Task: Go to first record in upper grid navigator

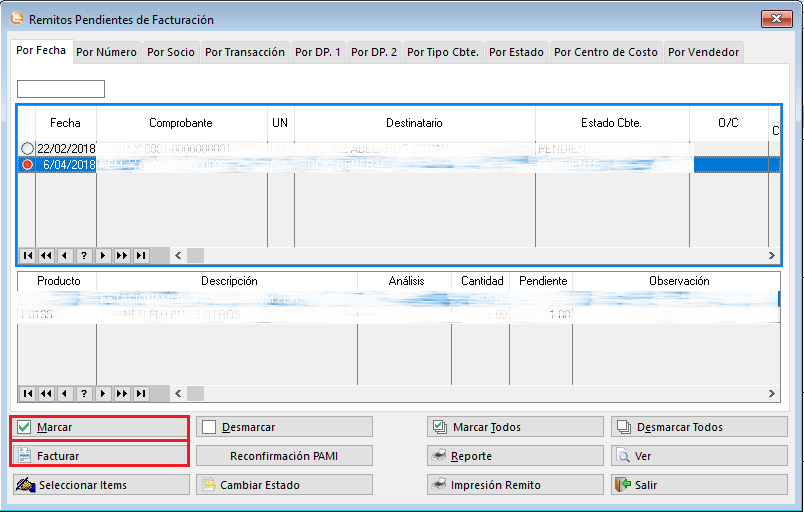Action: click(27, 256)
